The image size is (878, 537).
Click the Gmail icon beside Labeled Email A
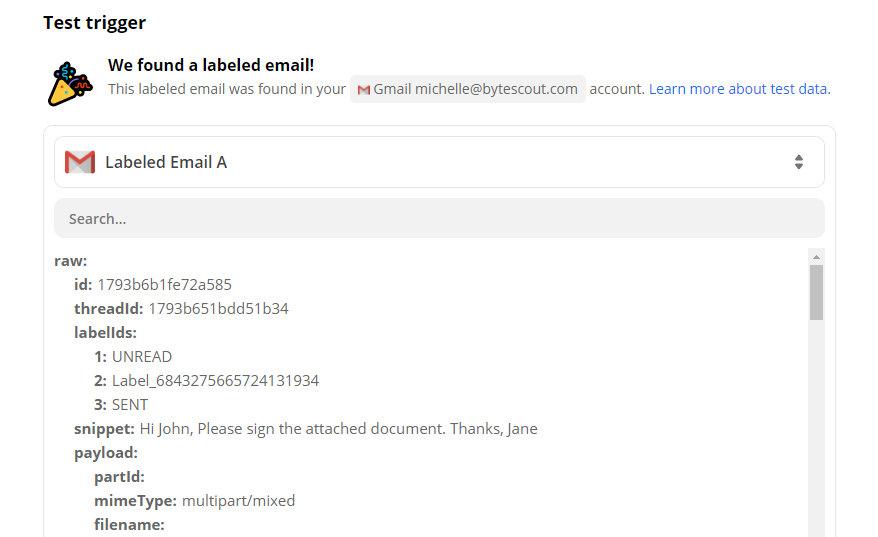(x=80, y=162)
